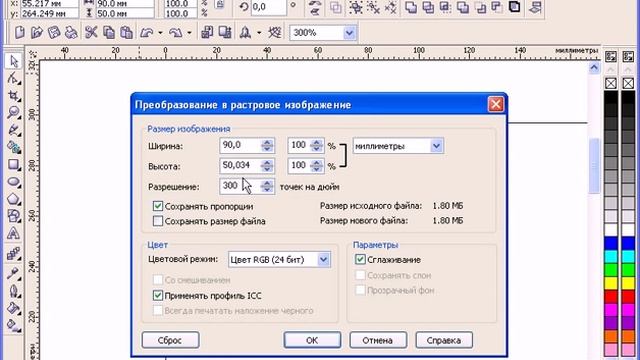640x360 pixels.
Task: Open the миллиметры units dropdown
Action: point(436,146)
